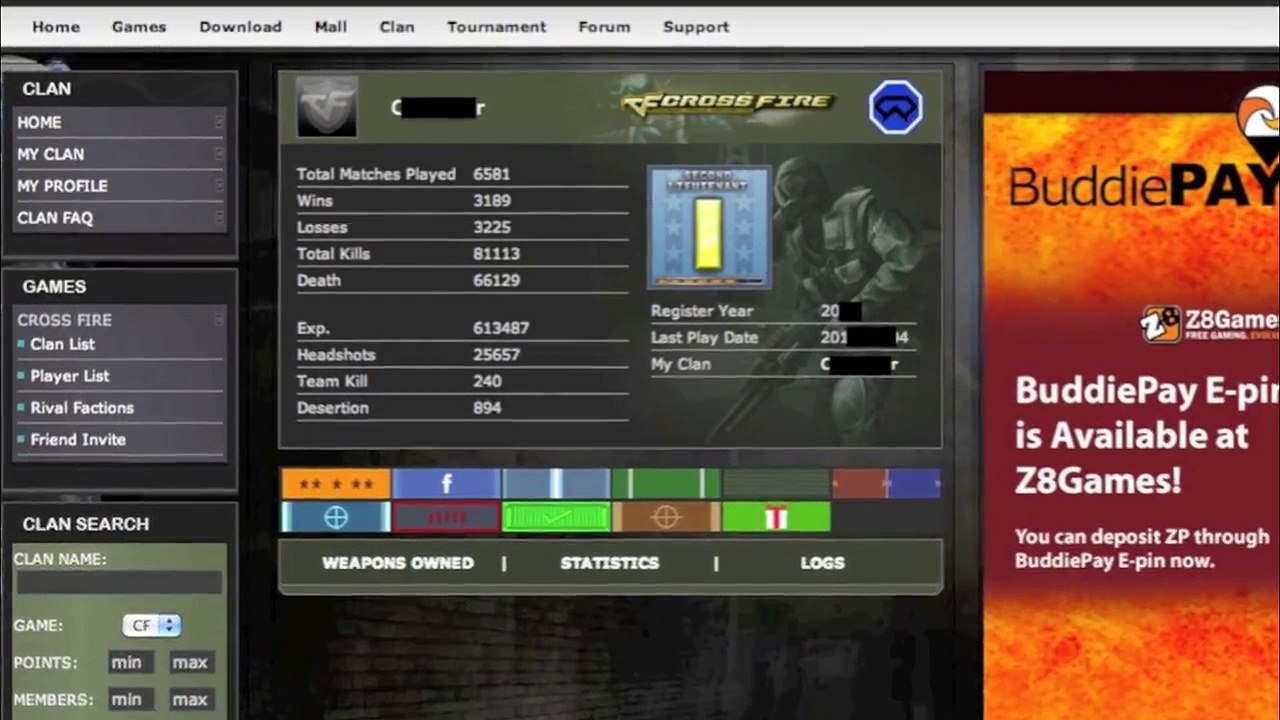This screenshot has height=720, width=1280.
Task: Open the Clan List link
Action: click(x=62, y=344)
